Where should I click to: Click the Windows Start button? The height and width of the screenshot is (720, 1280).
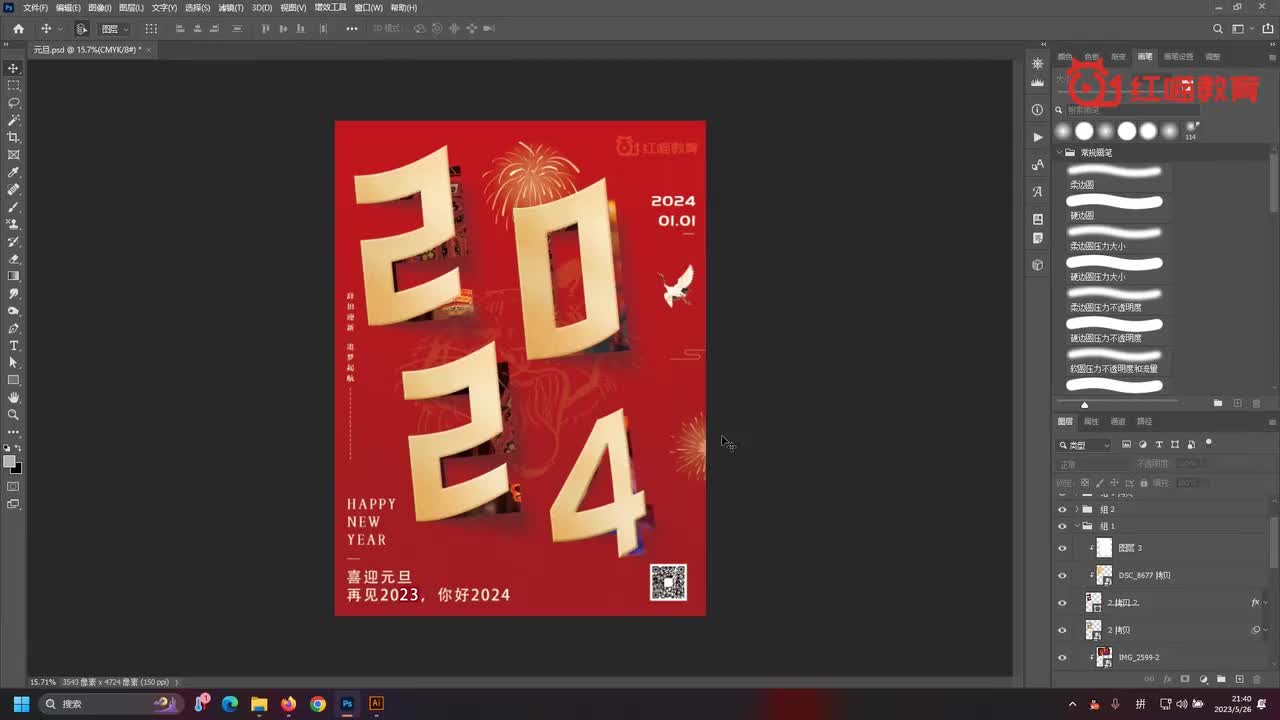coord(21,704)
